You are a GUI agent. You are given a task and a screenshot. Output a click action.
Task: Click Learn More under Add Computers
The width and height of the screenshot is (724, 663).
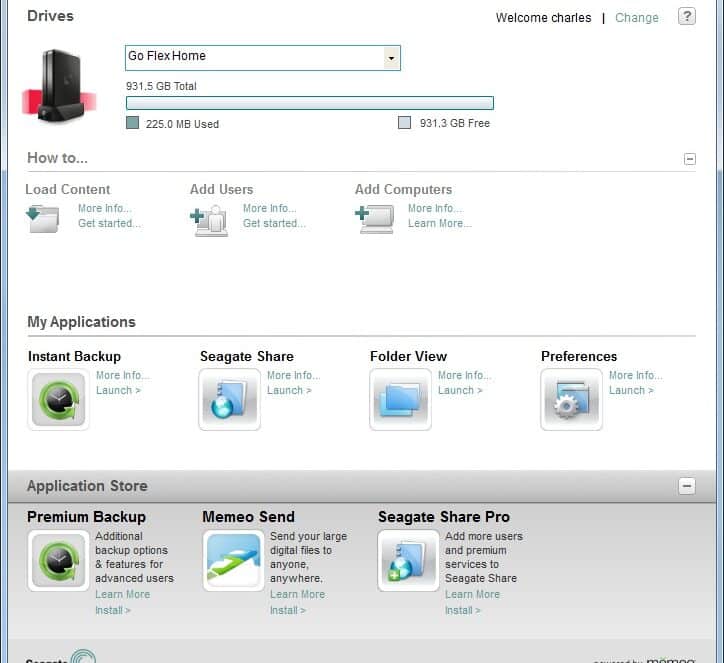tap(440, 223)
